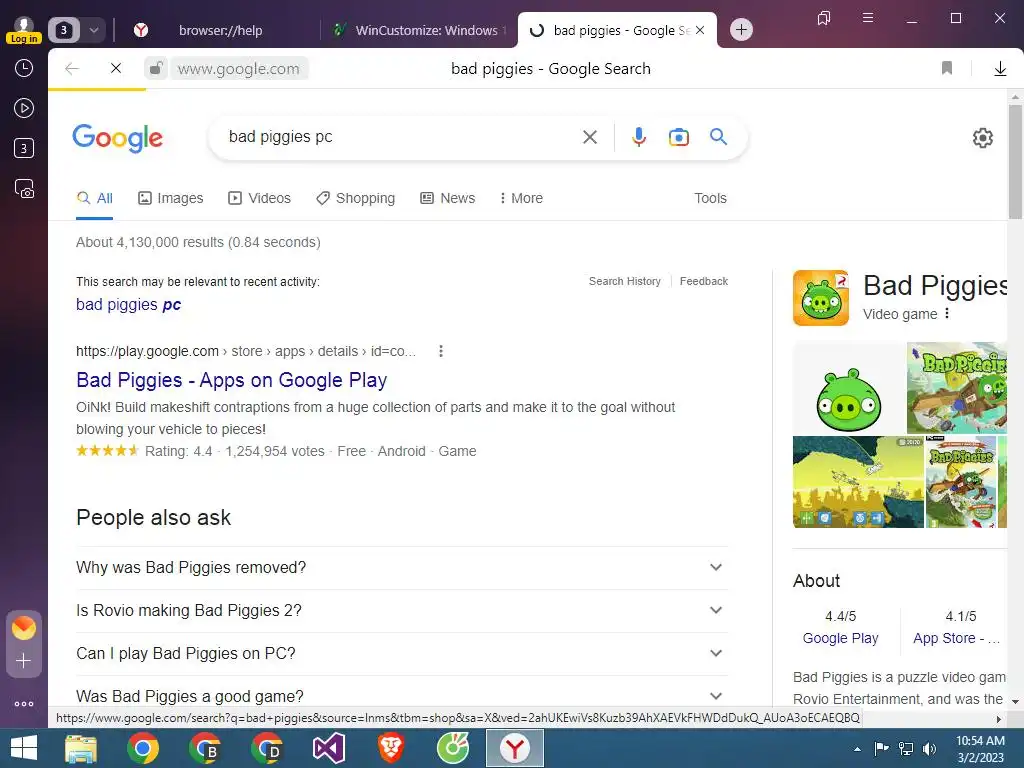This screenshot has width=1024, height=768.
Task: Launch Brave browser from the taskbar
Action: (391, 748)
